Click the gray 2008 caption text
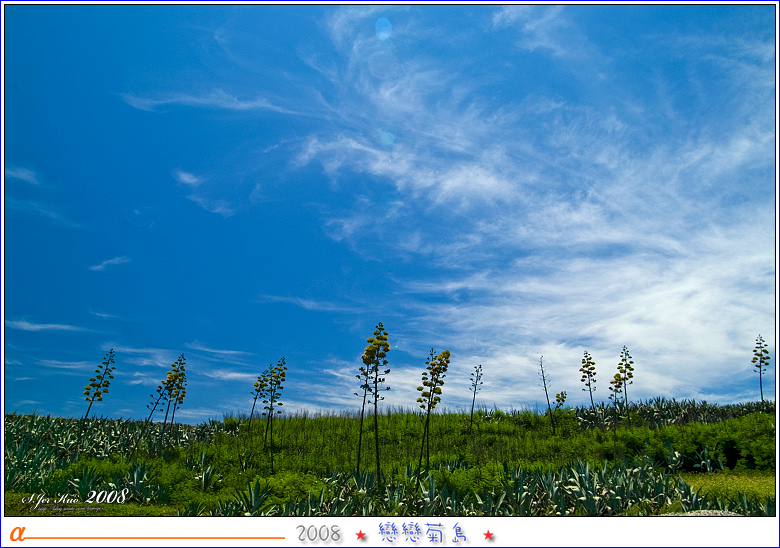The width and height of the screenshot is (780, 548). 318,534
